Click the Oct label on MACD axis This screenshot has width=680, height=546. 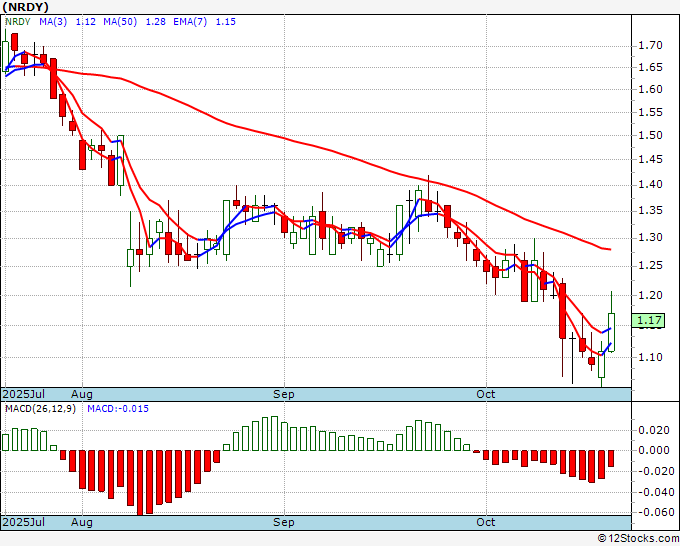click(x=486, y=522)
